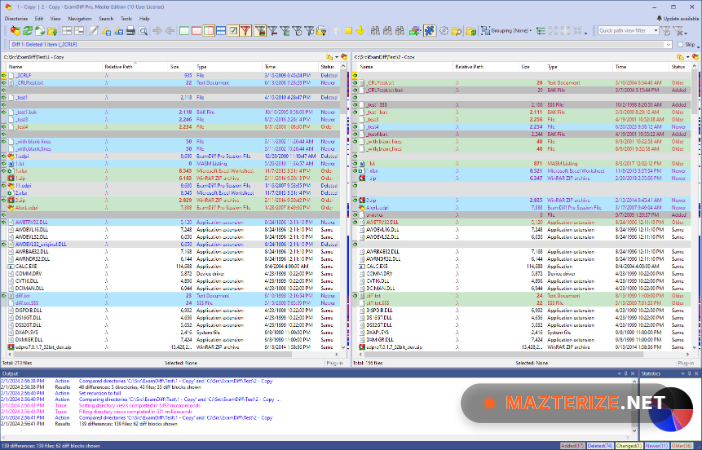702x450 pixels.
Task: Click the gray left arrow copy icon
Action: 170,30
